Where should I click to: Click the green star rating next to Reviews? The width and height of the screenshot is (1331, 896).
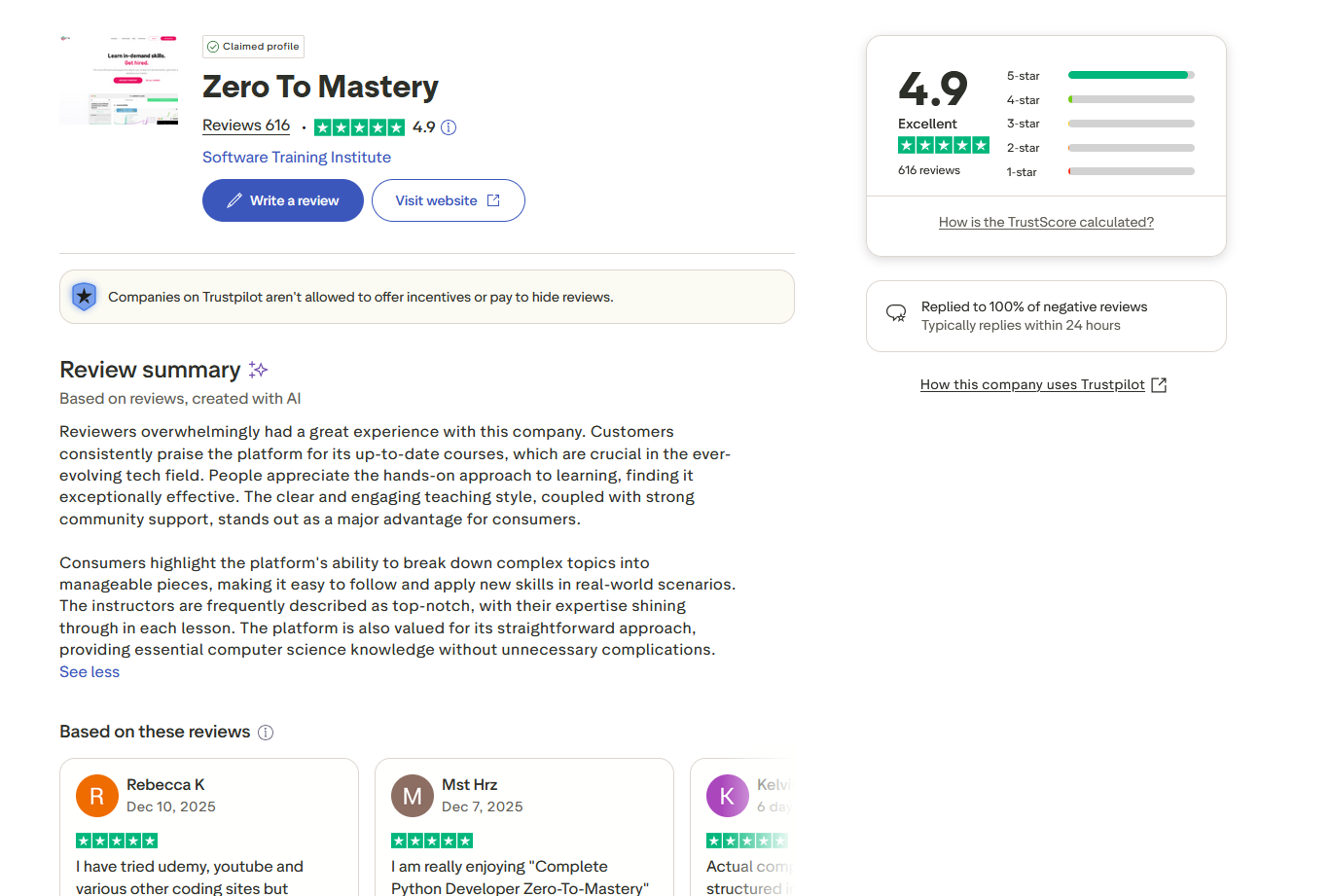(x=359, y=127)
